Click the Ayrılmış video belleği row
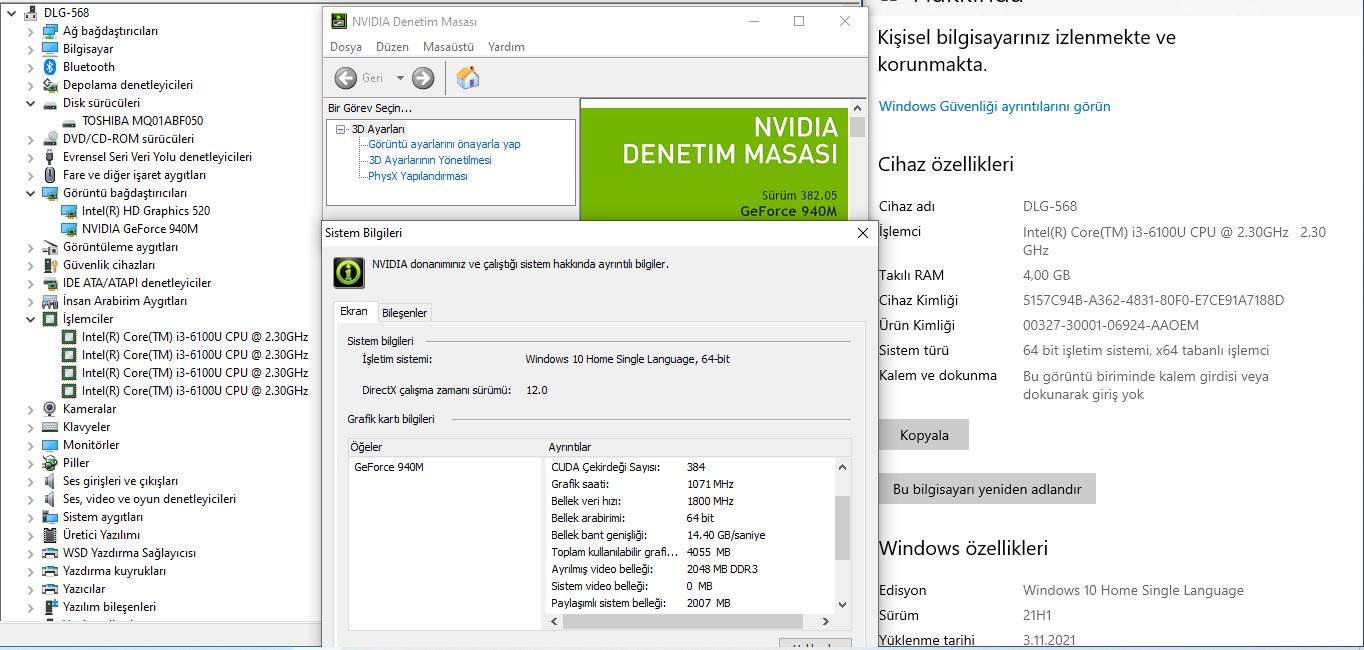 click(691, 569)
